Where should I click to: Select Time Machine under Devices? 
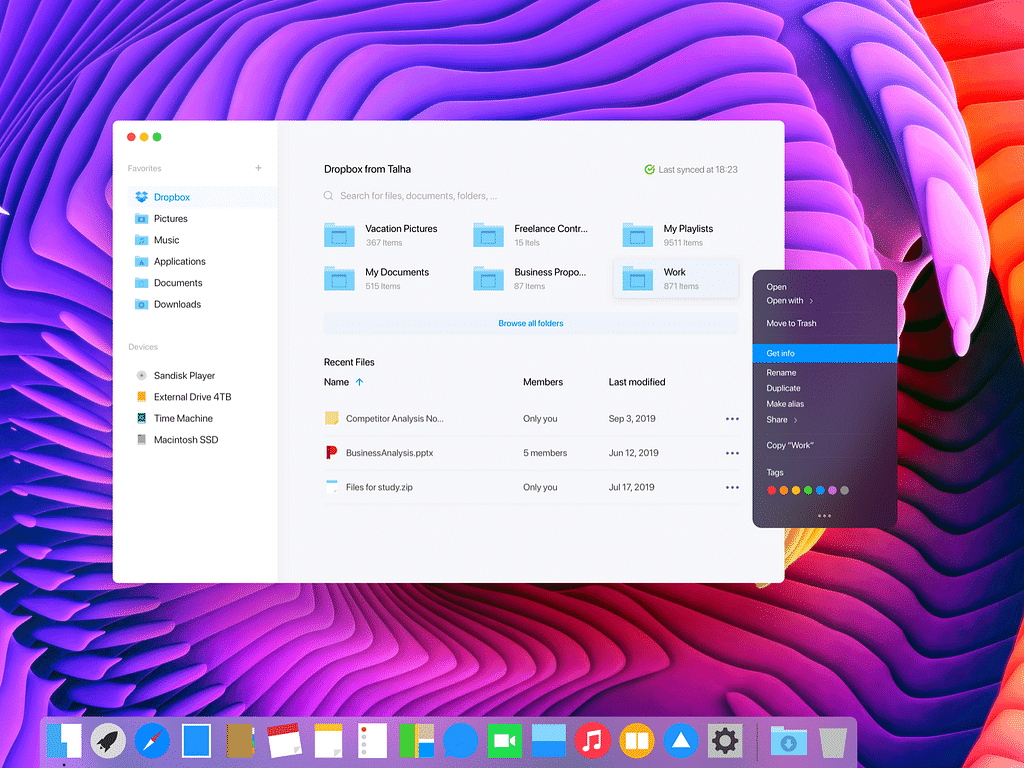tap(183, 418)
